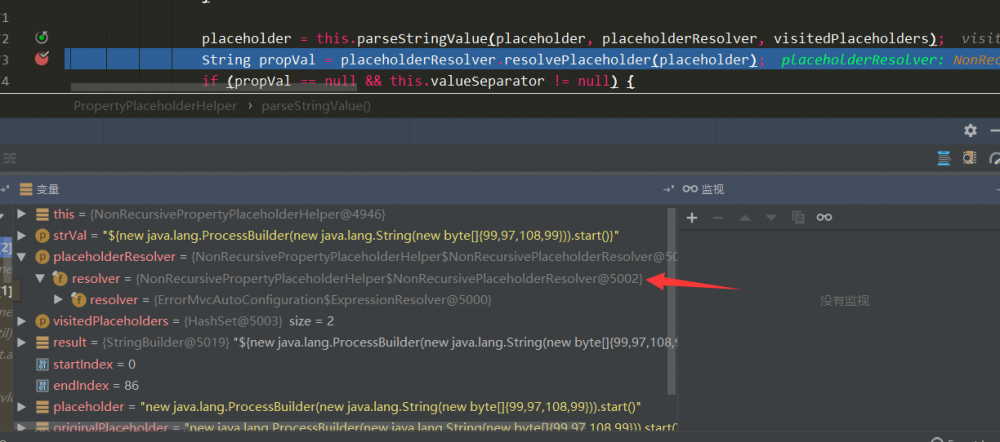Click the recursive call gutter icon at parseStringValue line
The width and height of the screenshot is (1000, 442).
pyautogui.click(x=41, y=38)
